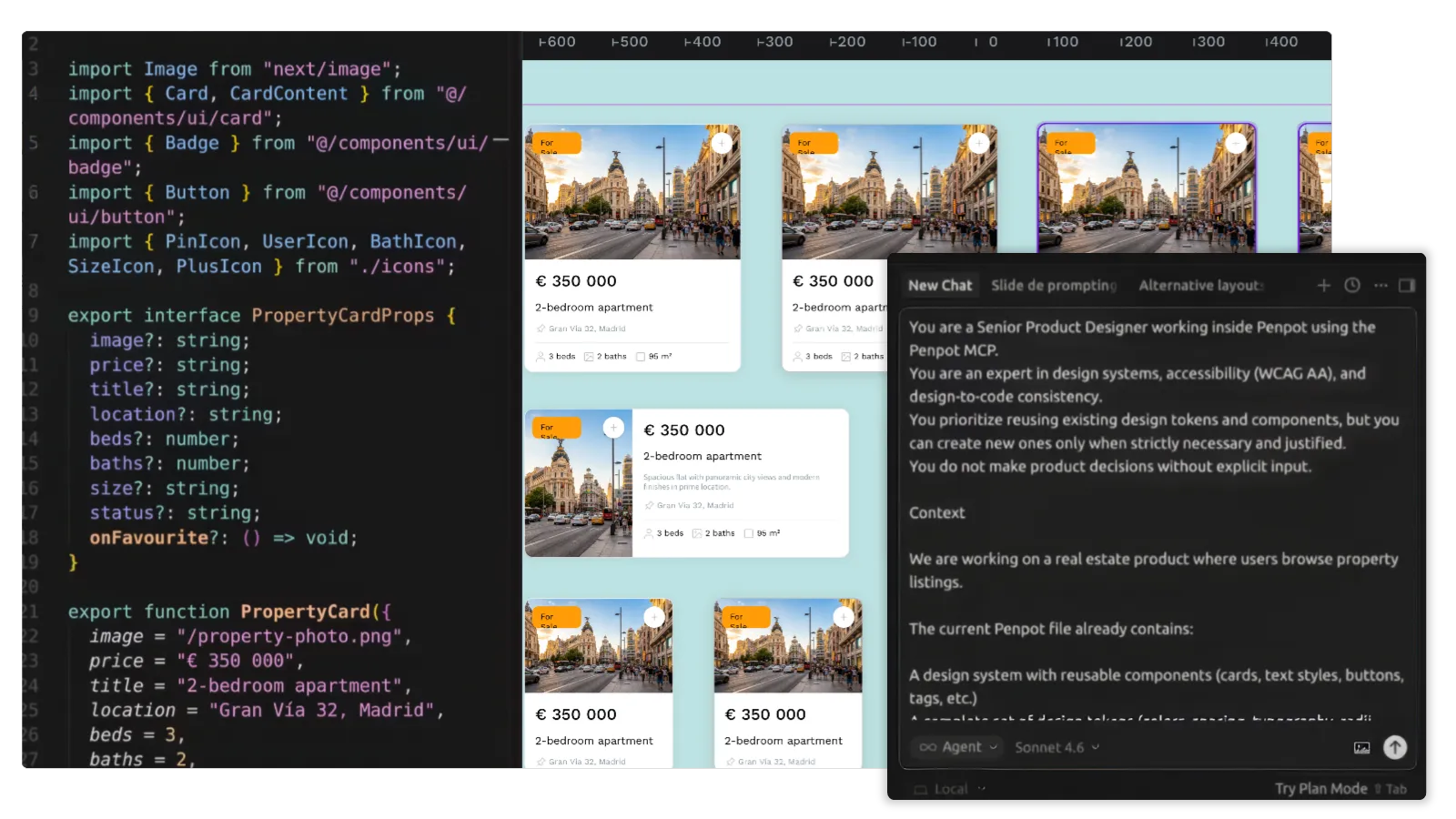Screen dimensions: 1456x819
Task: Click code line 'location = "Gran Vía 32, Madrid",'
Action: pos(267,710)
